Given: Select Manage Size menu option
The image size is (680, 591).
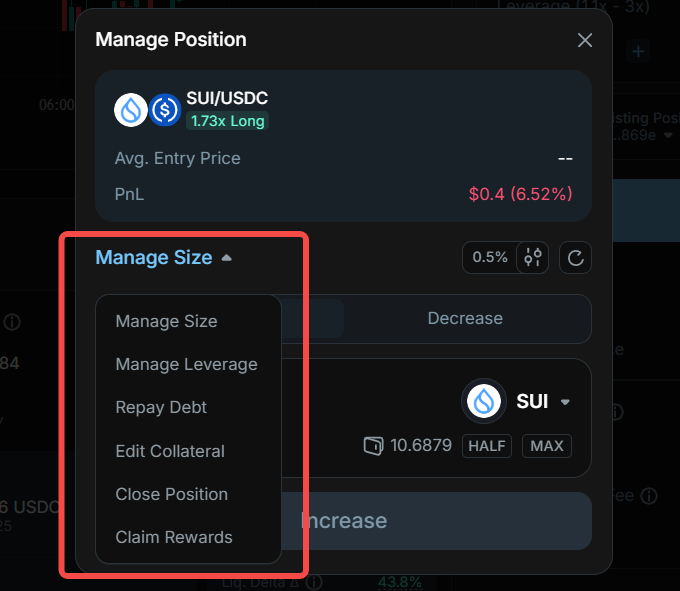Looking at the screenshot, I should 166,321.
